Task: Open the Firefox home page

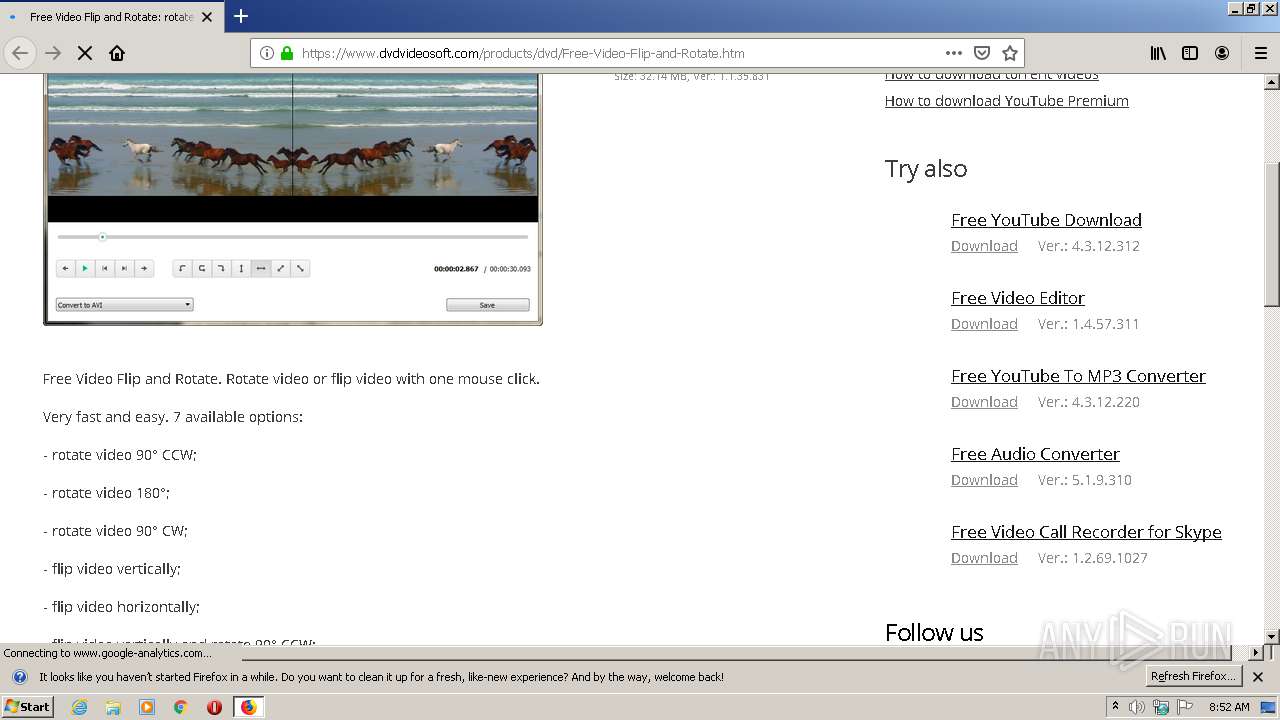Action: click(x=117, y=53)
